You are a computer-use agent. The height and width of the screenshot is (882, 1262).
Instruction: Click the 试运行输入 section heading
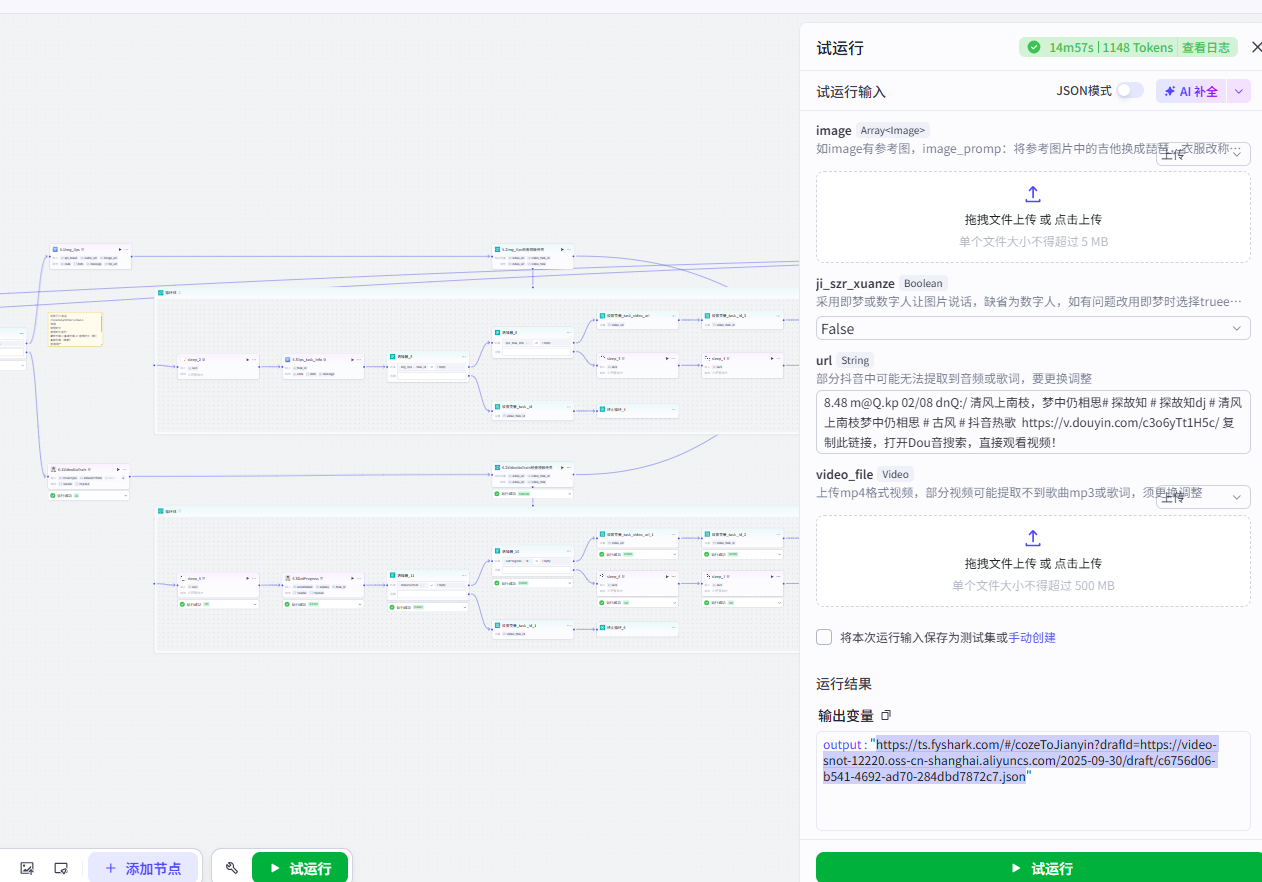click(851, 91)
